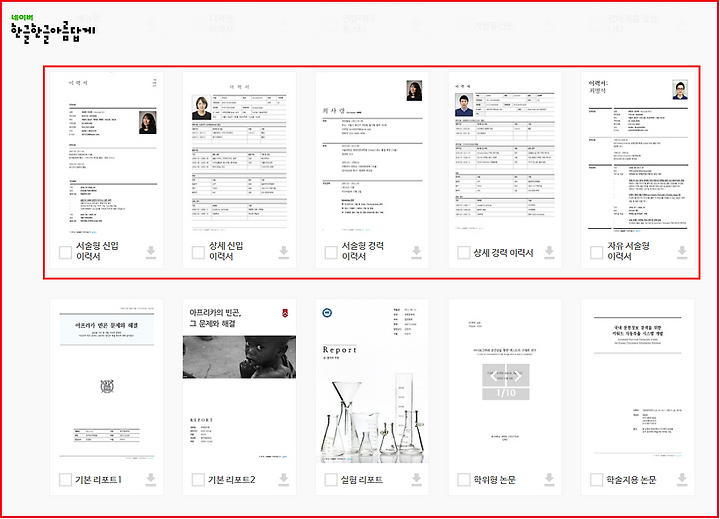The image size is (720, 519).
Task: Click the '자유 서술형 이력서' label
Action: pyautogui.click(x=629, y=251)
